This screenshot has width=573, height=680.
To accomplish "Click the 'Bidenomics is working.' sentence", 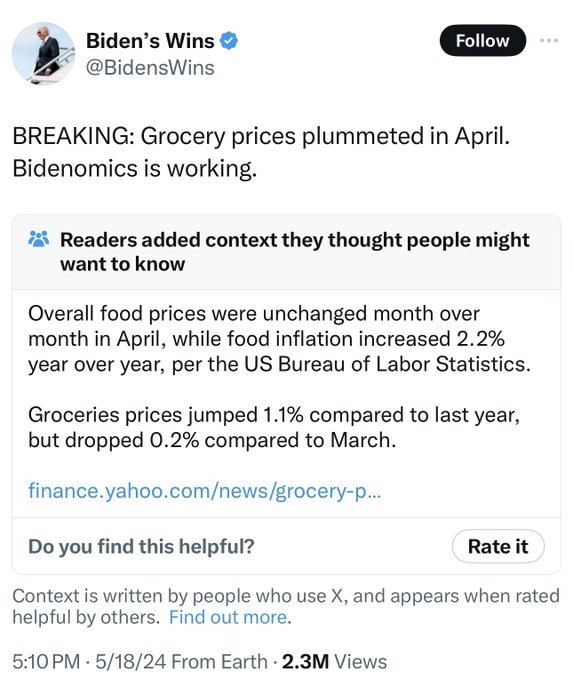I will tap(134, 169).
